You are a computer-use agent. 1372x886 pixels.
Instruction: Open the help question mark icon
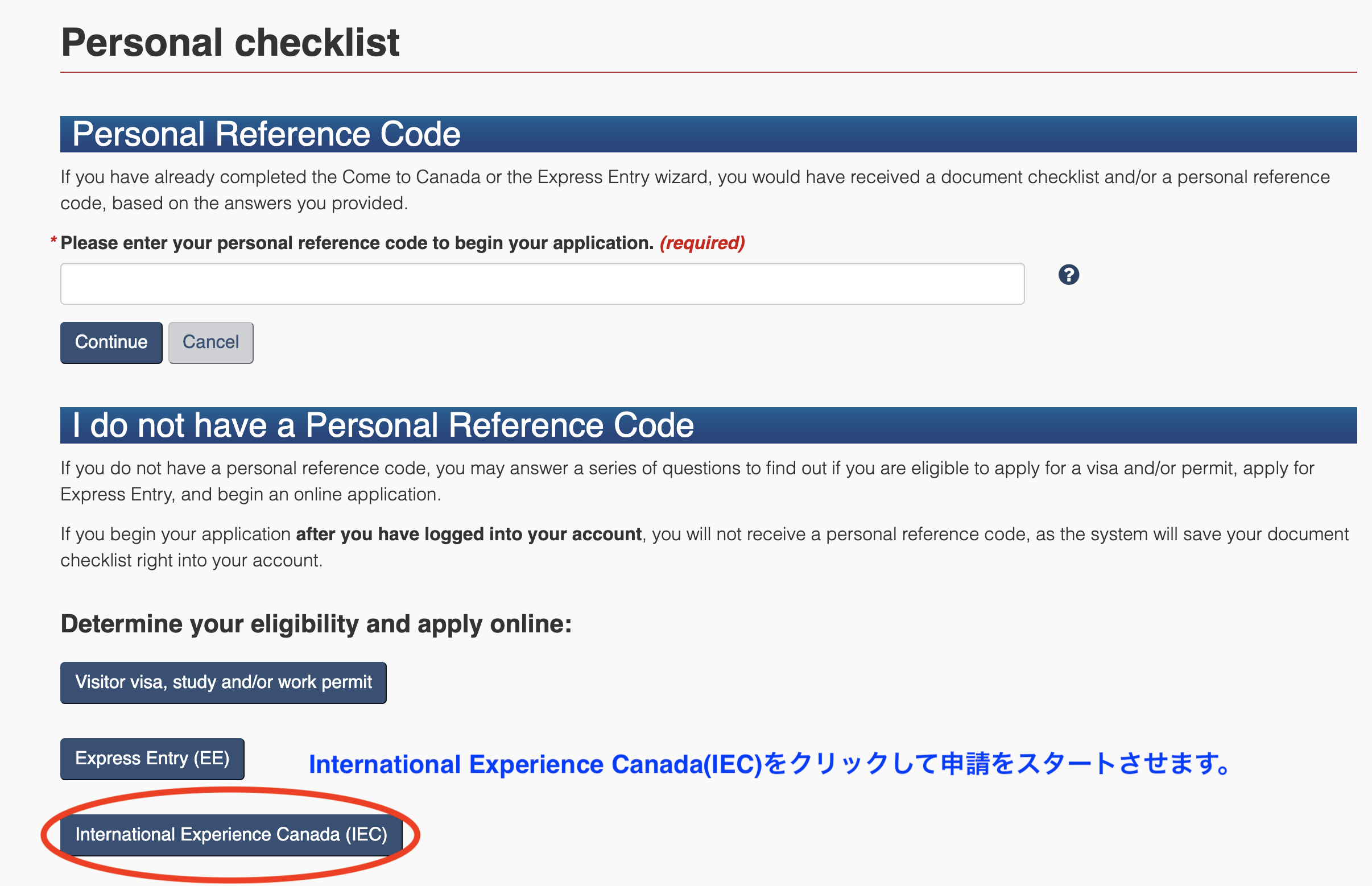[x=1069, y=275]
